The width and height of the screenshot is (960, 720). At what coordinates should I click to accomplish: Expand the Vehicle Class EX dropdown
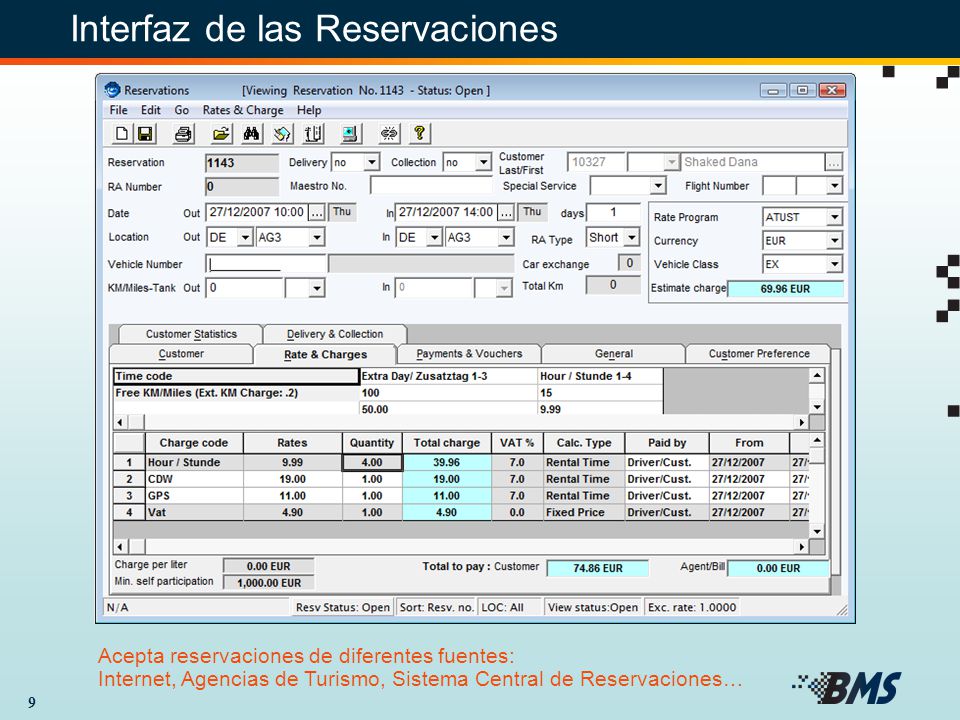tap(834, 264)
